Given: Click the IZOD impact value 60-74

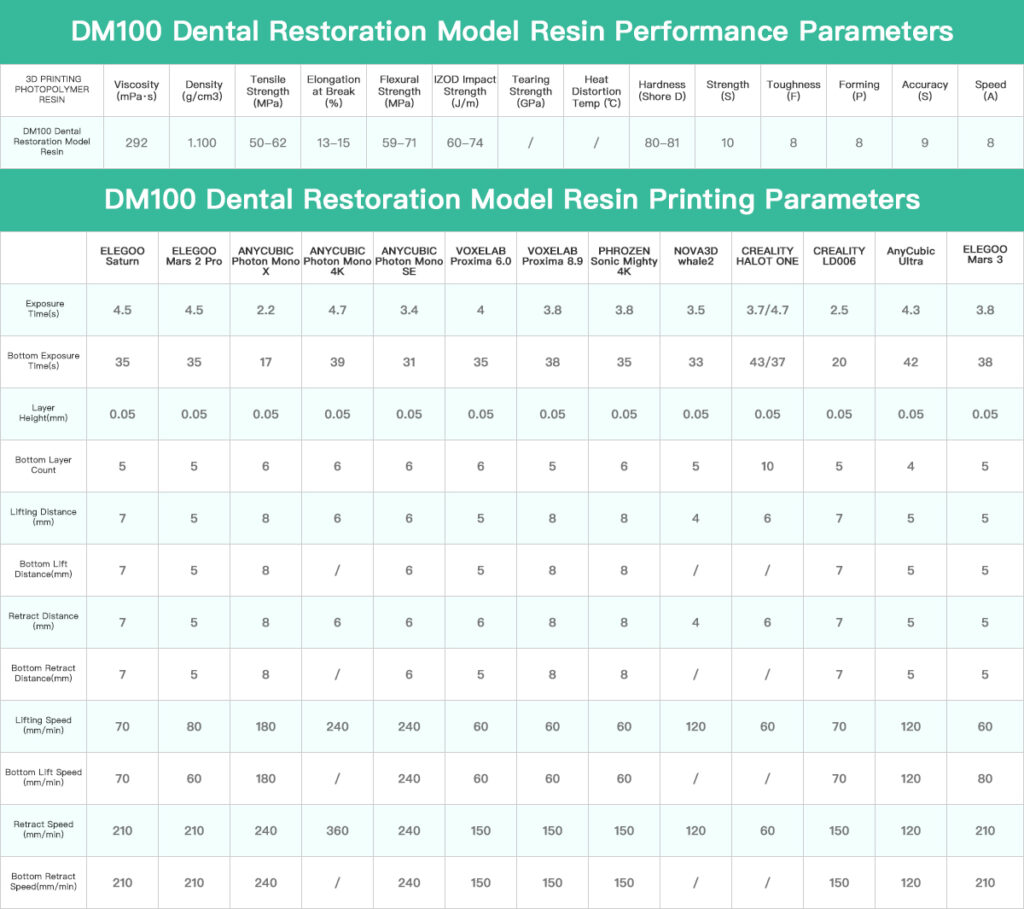Looking at the screenshot, I should pyautogui.click(x=465, y=143).
